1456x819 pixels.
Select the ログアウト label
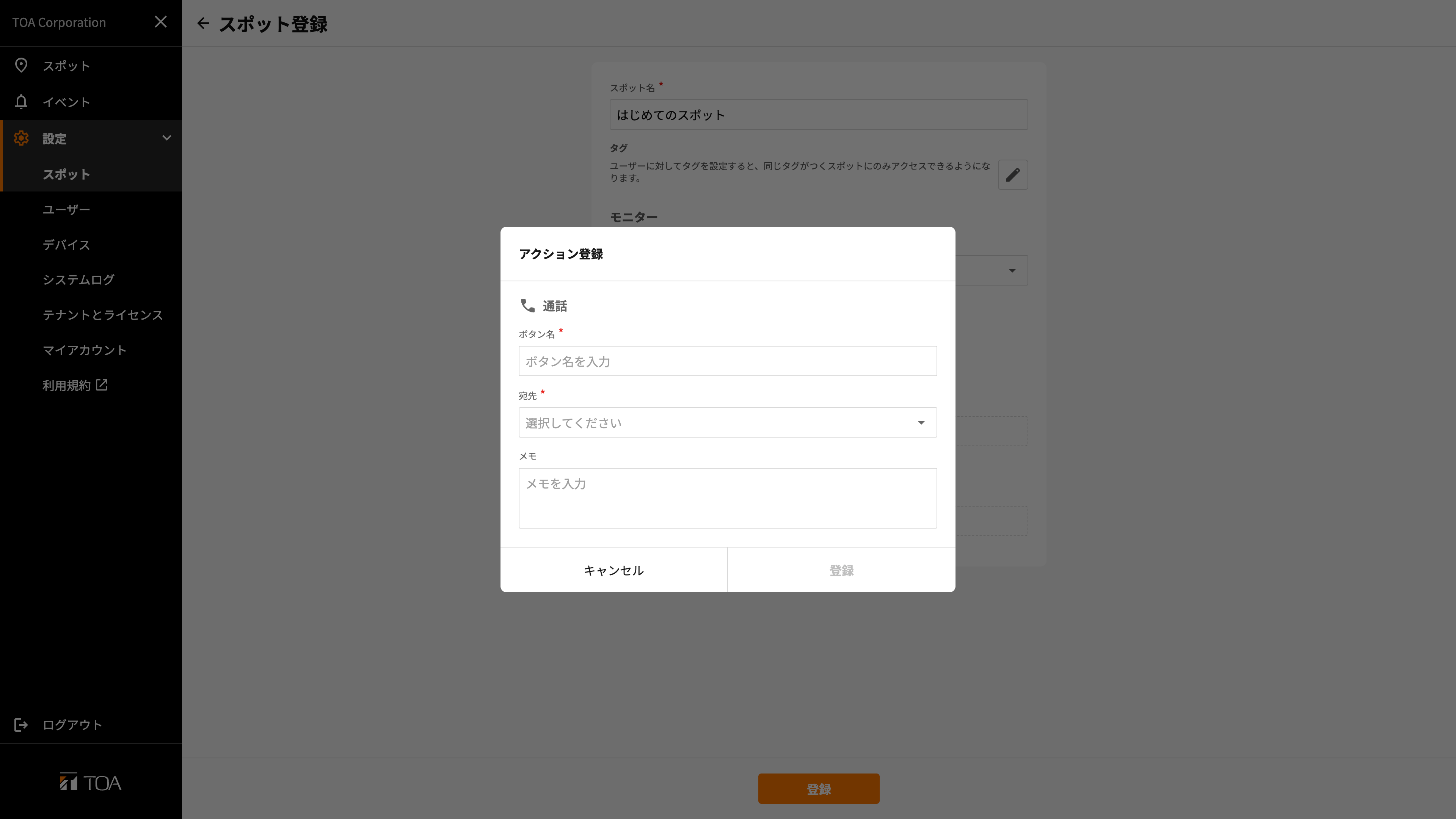(x=72, y=725)
